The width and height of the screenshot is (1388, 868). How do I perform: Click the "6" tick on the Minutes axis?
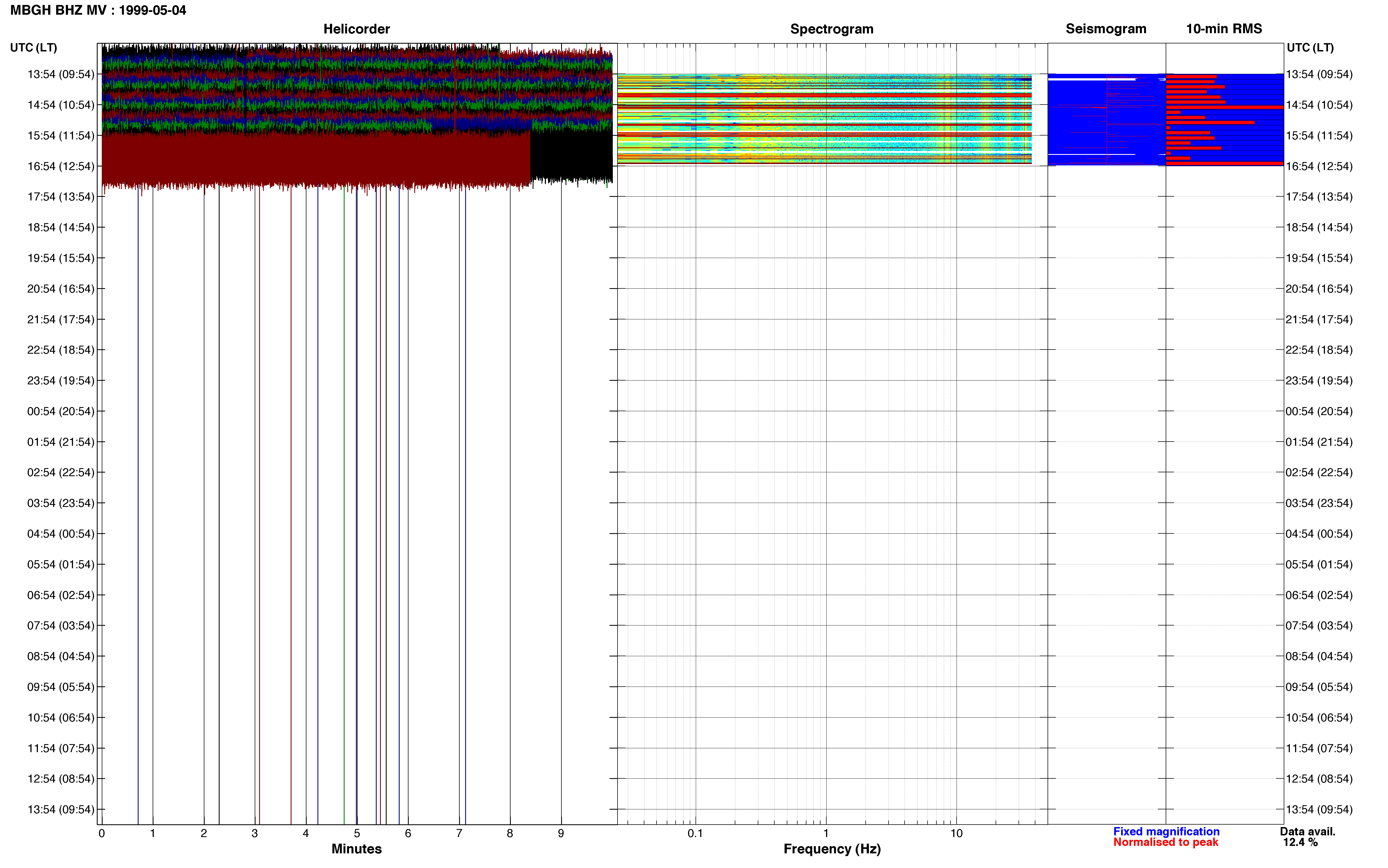click(408, 833)
